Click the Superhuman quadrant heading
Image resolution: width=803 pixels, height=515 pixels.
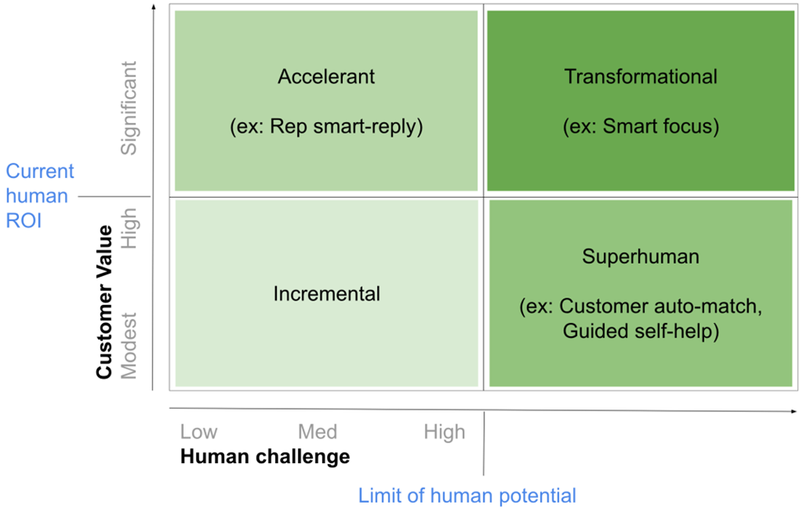click(640, 256)
